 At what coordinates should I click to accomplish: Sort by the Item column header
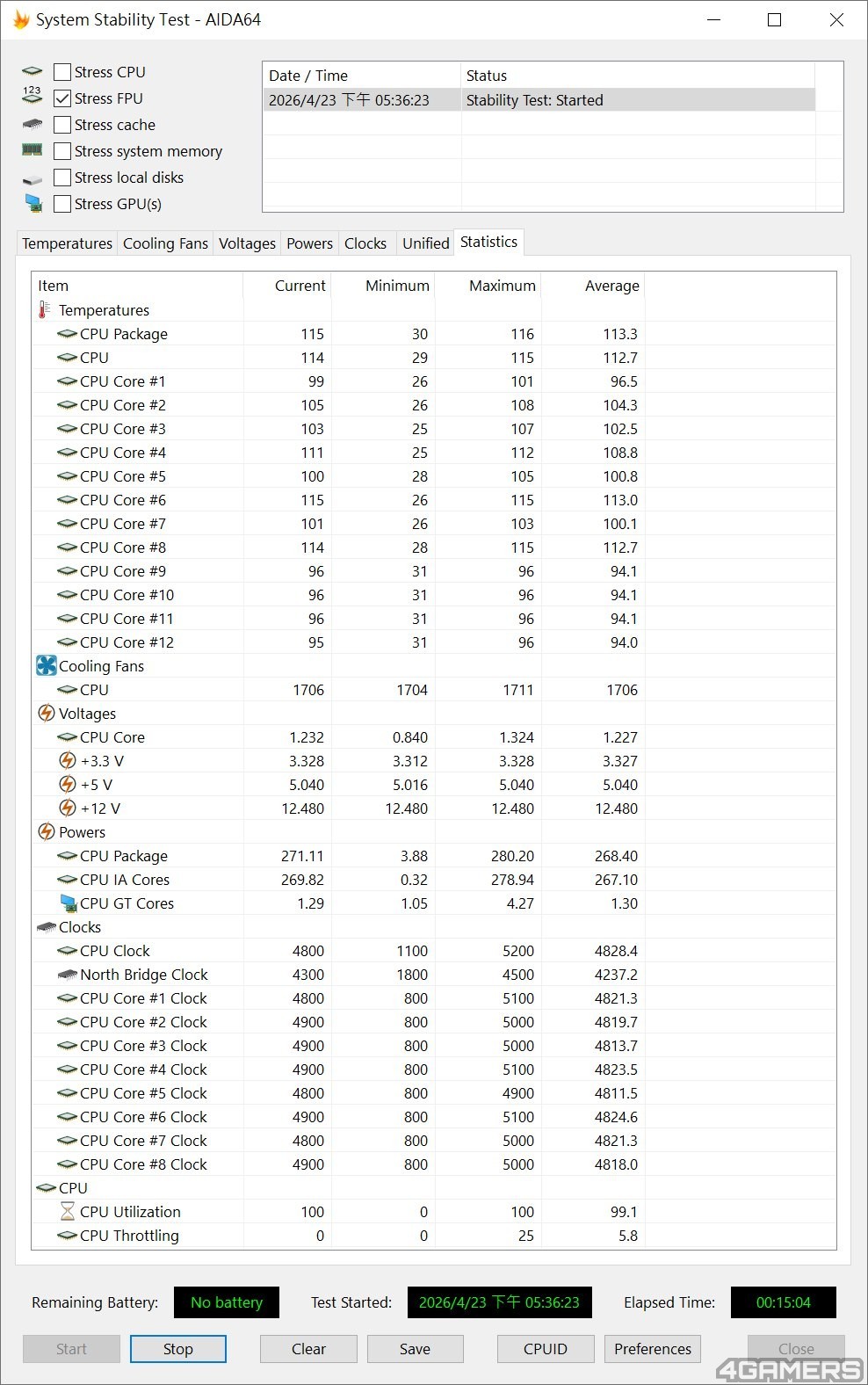point(137,286)
